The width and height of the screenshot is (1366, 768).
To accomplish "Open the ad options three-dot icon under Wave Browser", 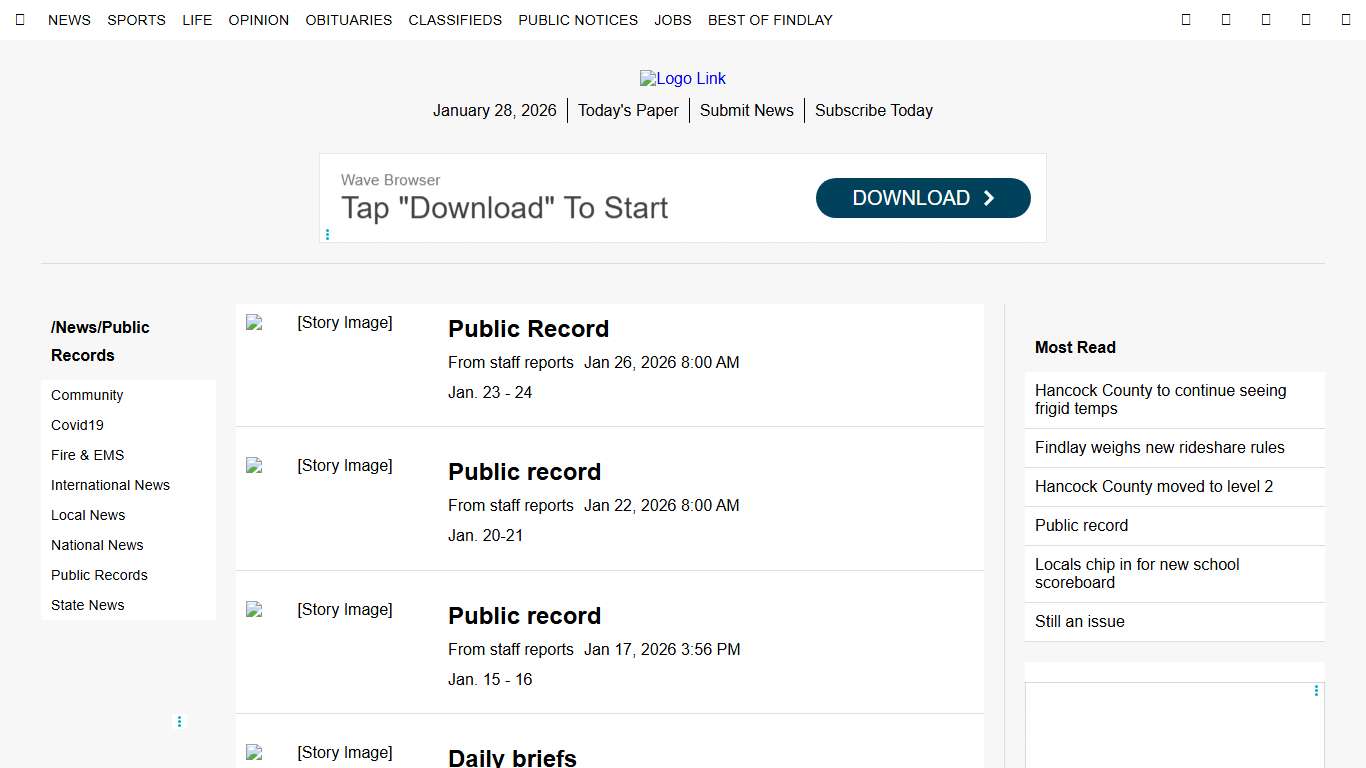I will click(x=327, y=234).
